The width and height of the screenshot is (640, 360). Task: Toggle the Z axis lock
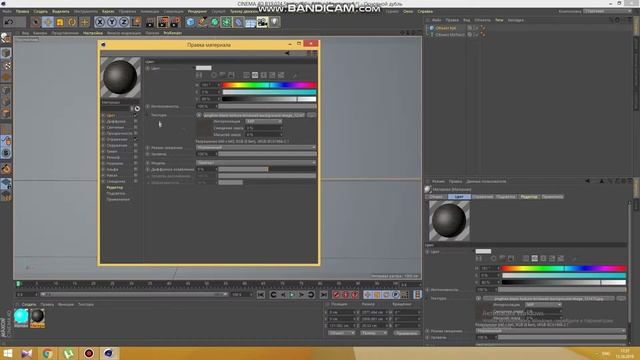pos(124,22)
